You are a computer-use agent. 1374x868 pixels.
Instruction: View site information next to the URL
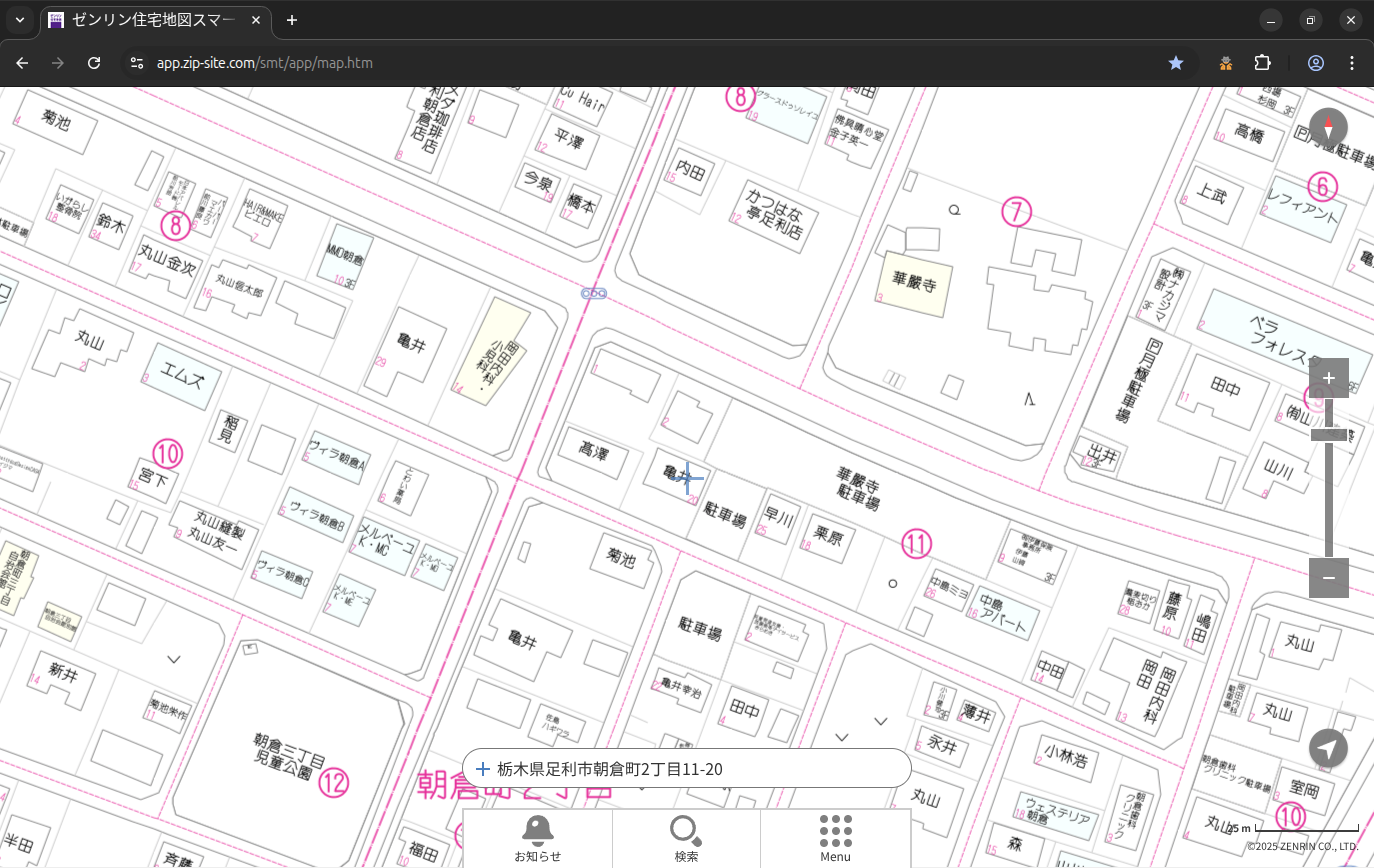tap(136, 63)
